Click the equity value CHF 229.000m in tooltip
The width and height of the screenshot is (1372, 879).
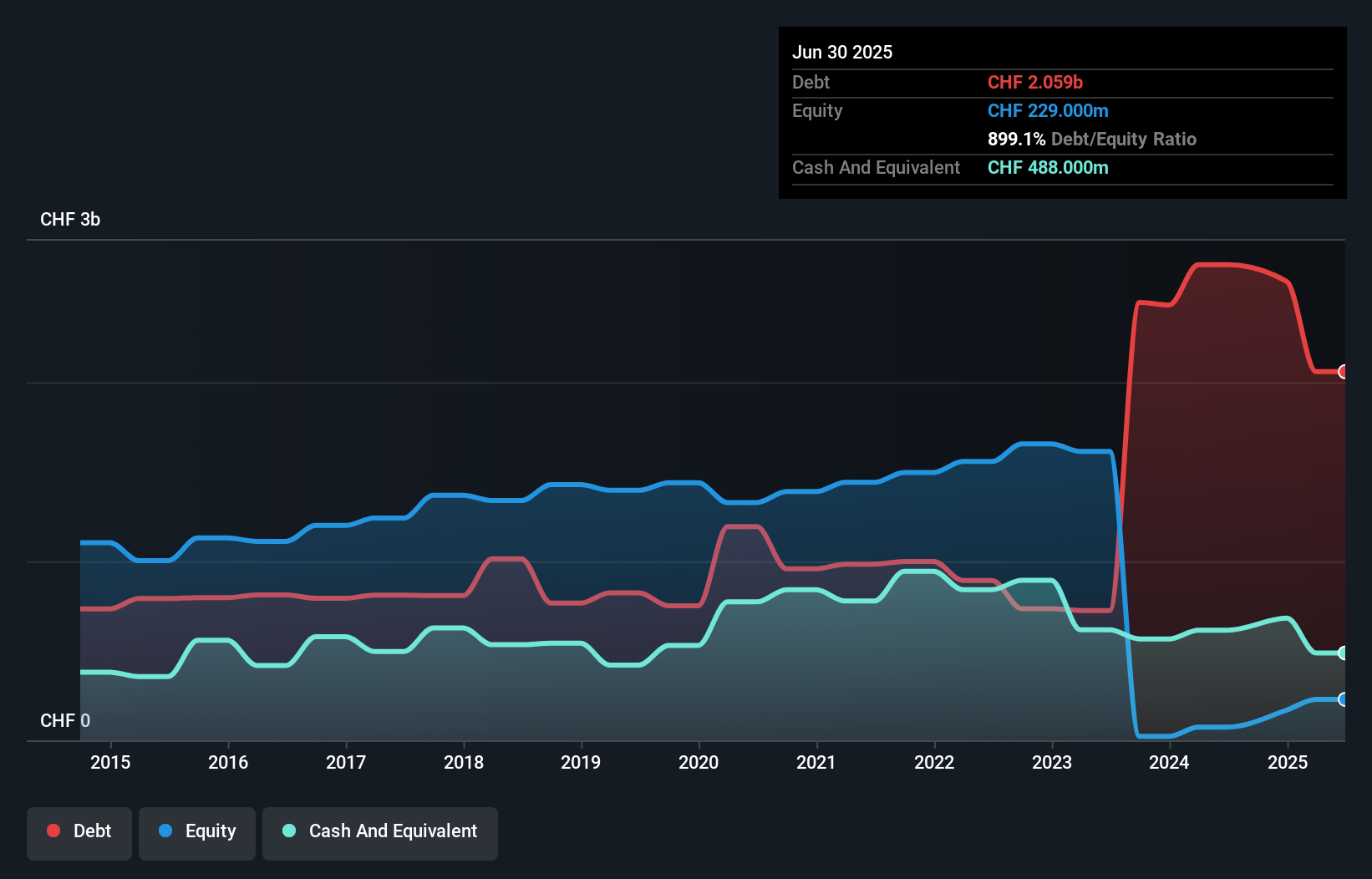(1048, 110)
